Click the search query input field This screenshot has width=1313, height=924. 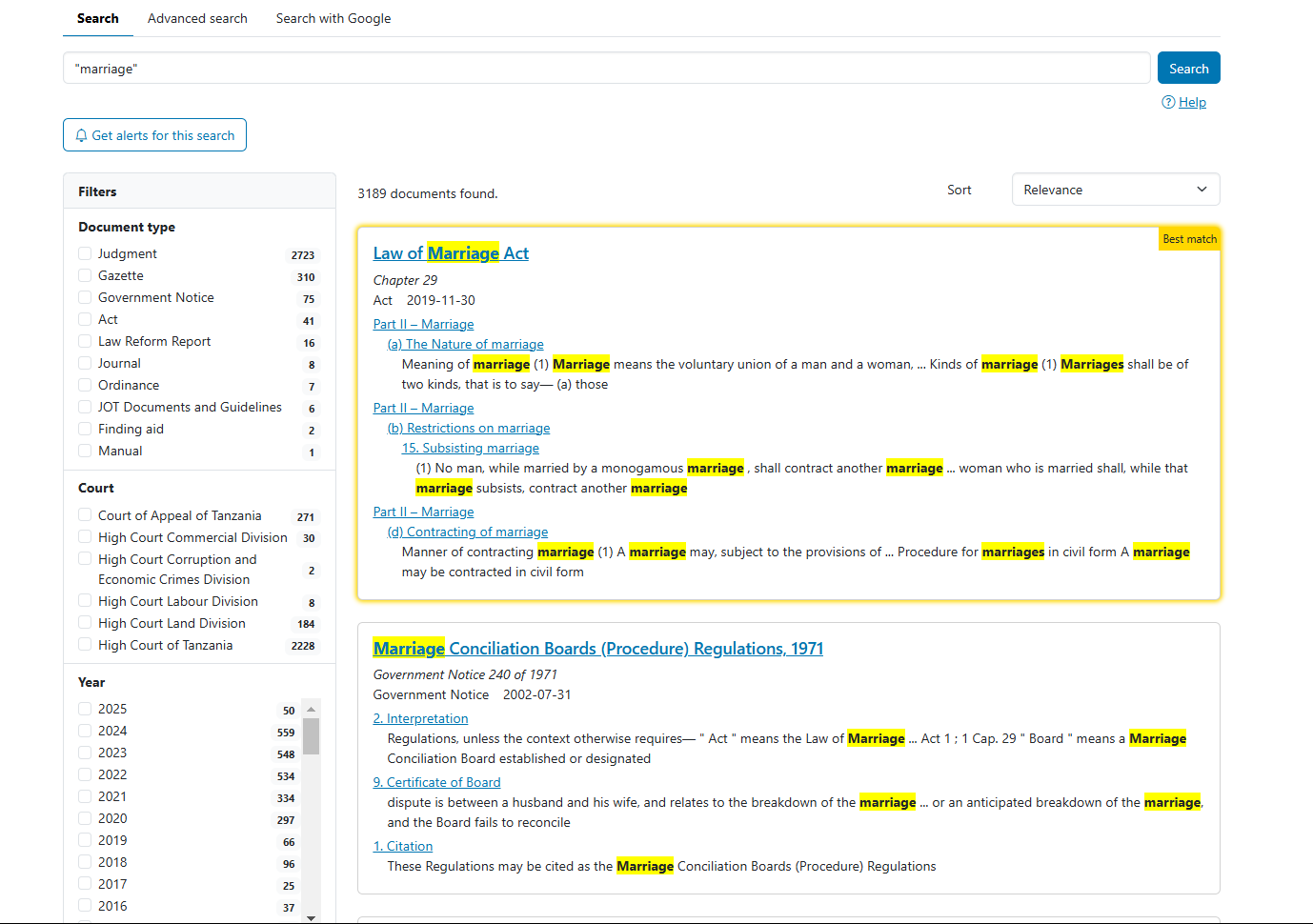606,69
